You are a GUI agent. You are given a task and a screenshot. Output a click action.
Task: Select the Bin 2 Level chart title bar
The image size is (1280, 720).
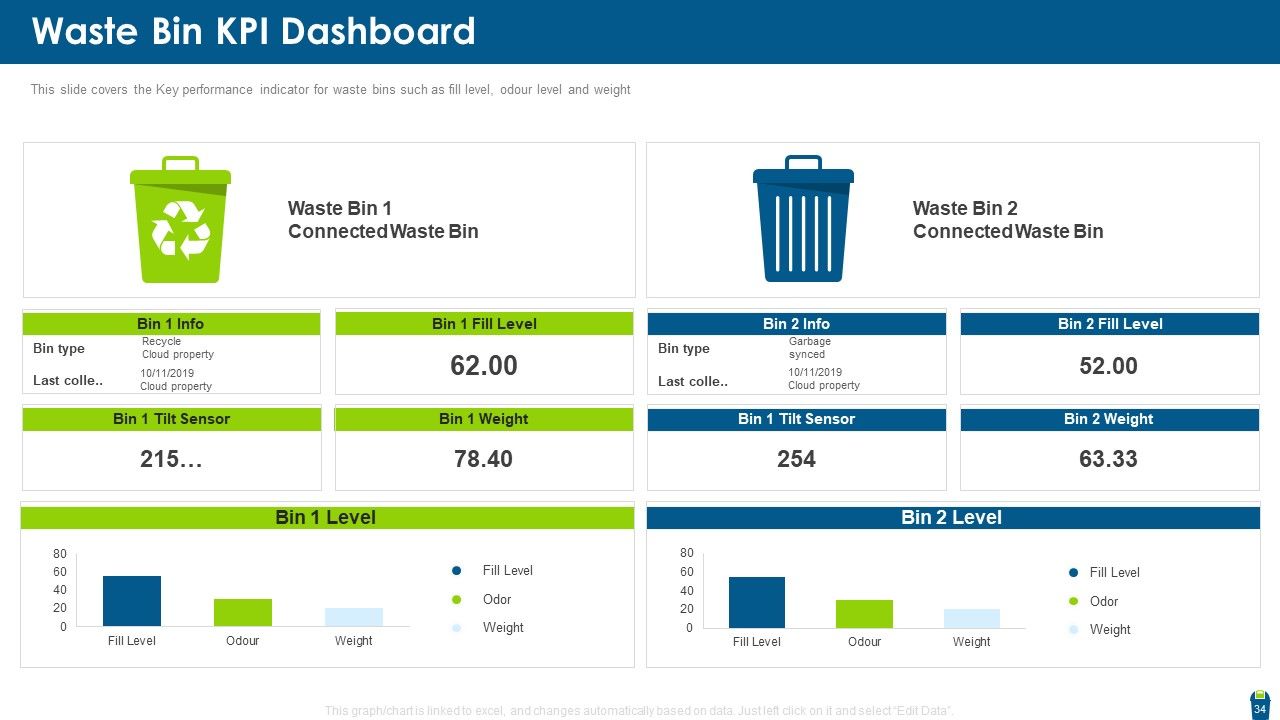click(953, 518)
